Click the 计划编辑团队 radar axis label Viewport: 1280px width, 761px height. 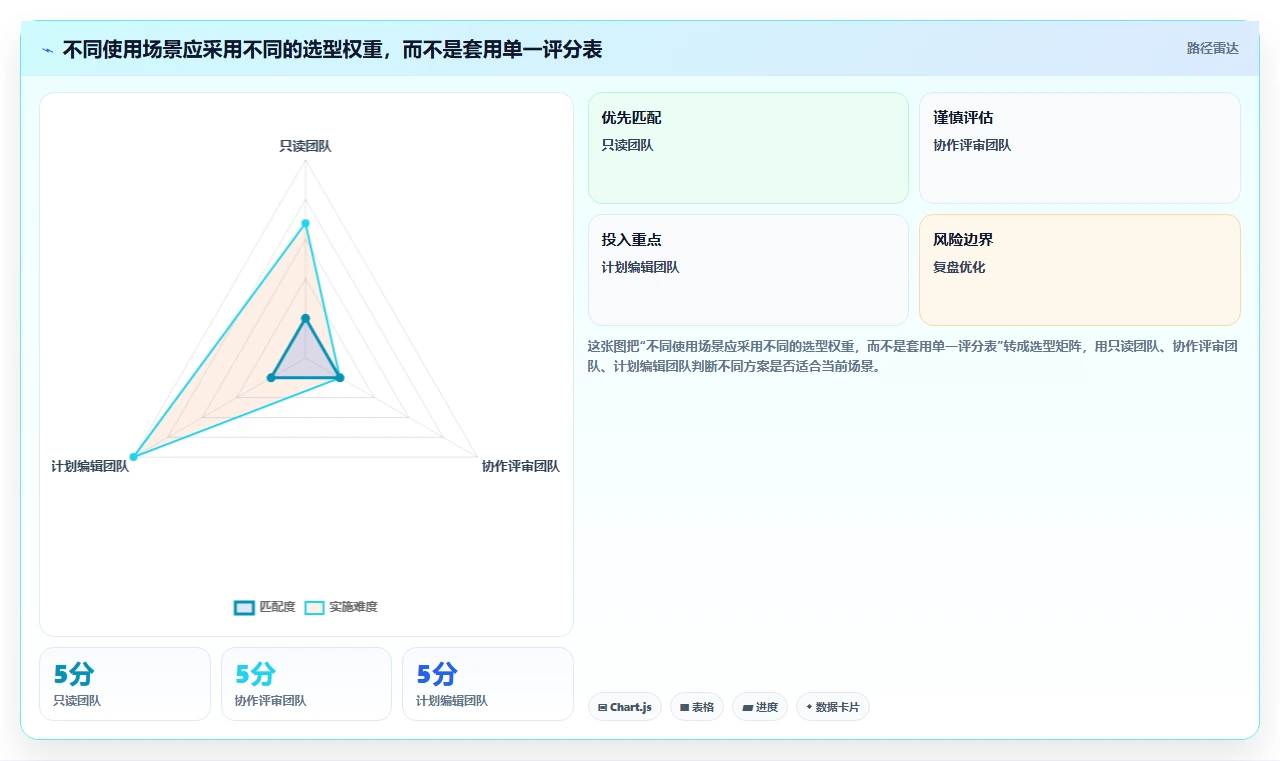[90, 466]
